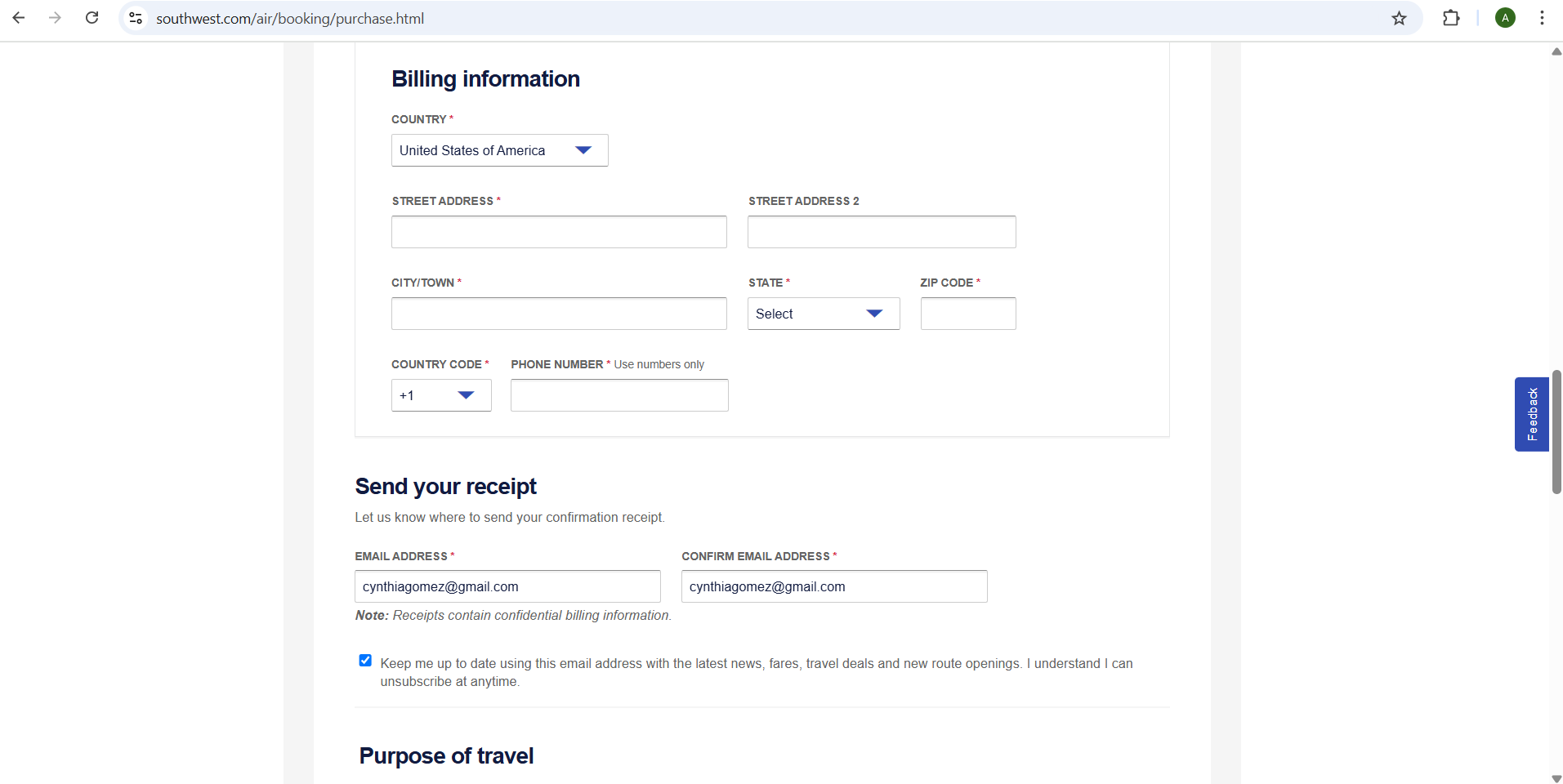Image resolution: width=1563 pixels, height=784 pixels.
Task: Open the Chrome profile avatar
Action: click(1505, 18)
